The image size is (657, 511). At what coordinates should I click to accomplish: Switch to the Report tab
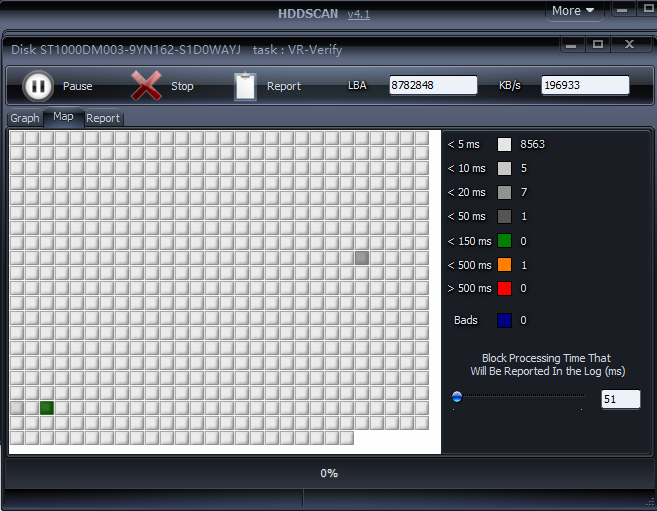(102, 118)
